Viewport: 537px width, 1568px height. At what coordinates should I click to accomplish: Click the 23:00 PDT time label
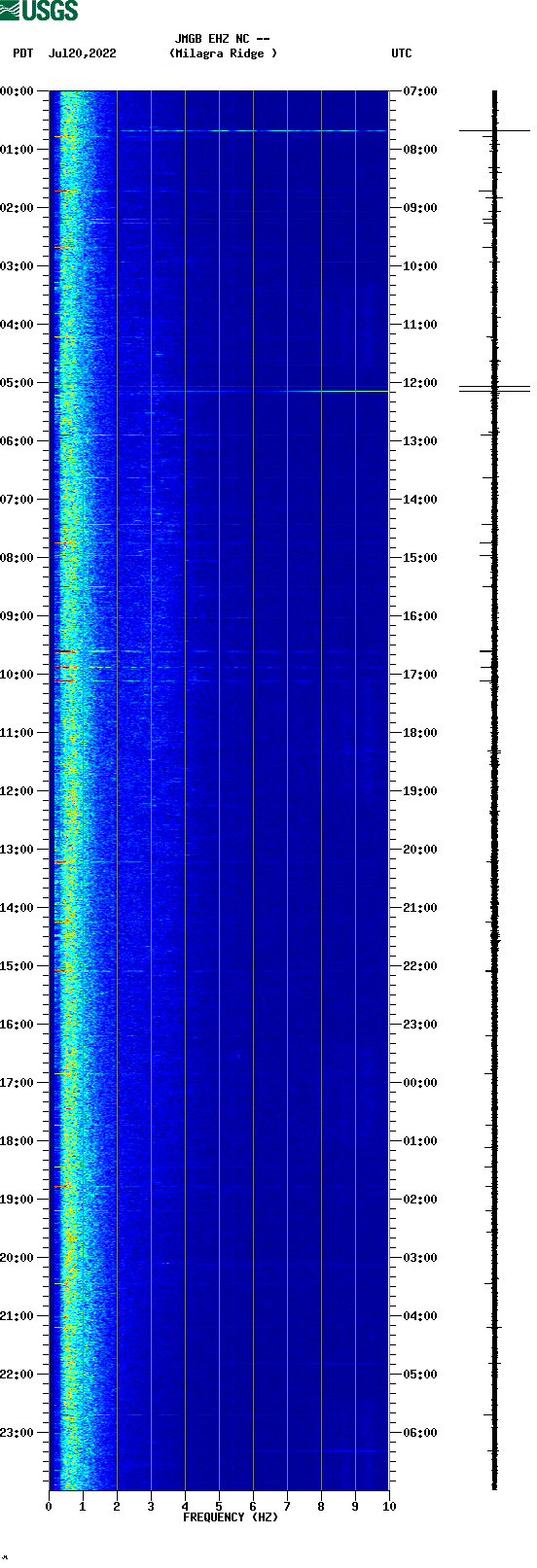click(x=18, y=1433)
